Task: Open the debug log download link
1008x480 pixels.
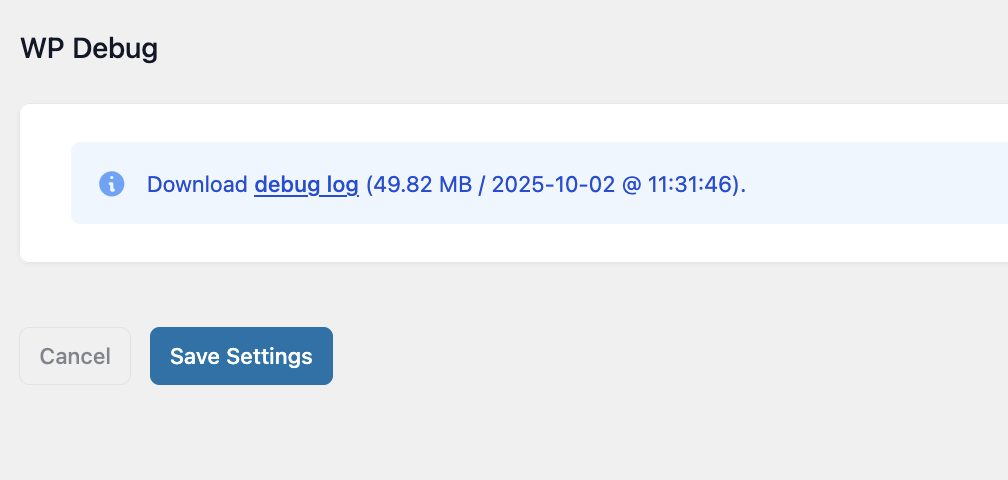Action: 306,185
